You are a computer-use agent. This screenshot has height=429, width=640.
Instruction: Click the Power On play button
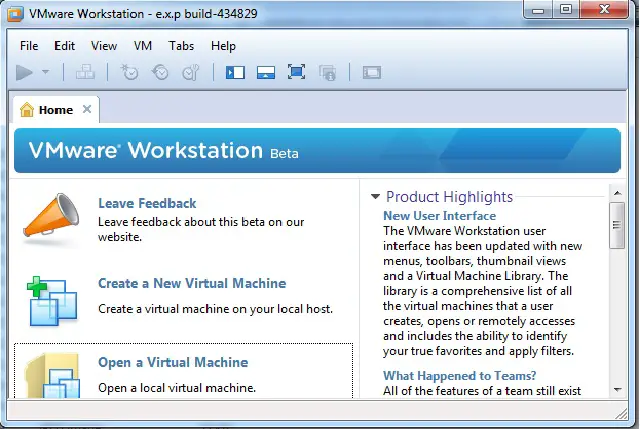point(24,73)
